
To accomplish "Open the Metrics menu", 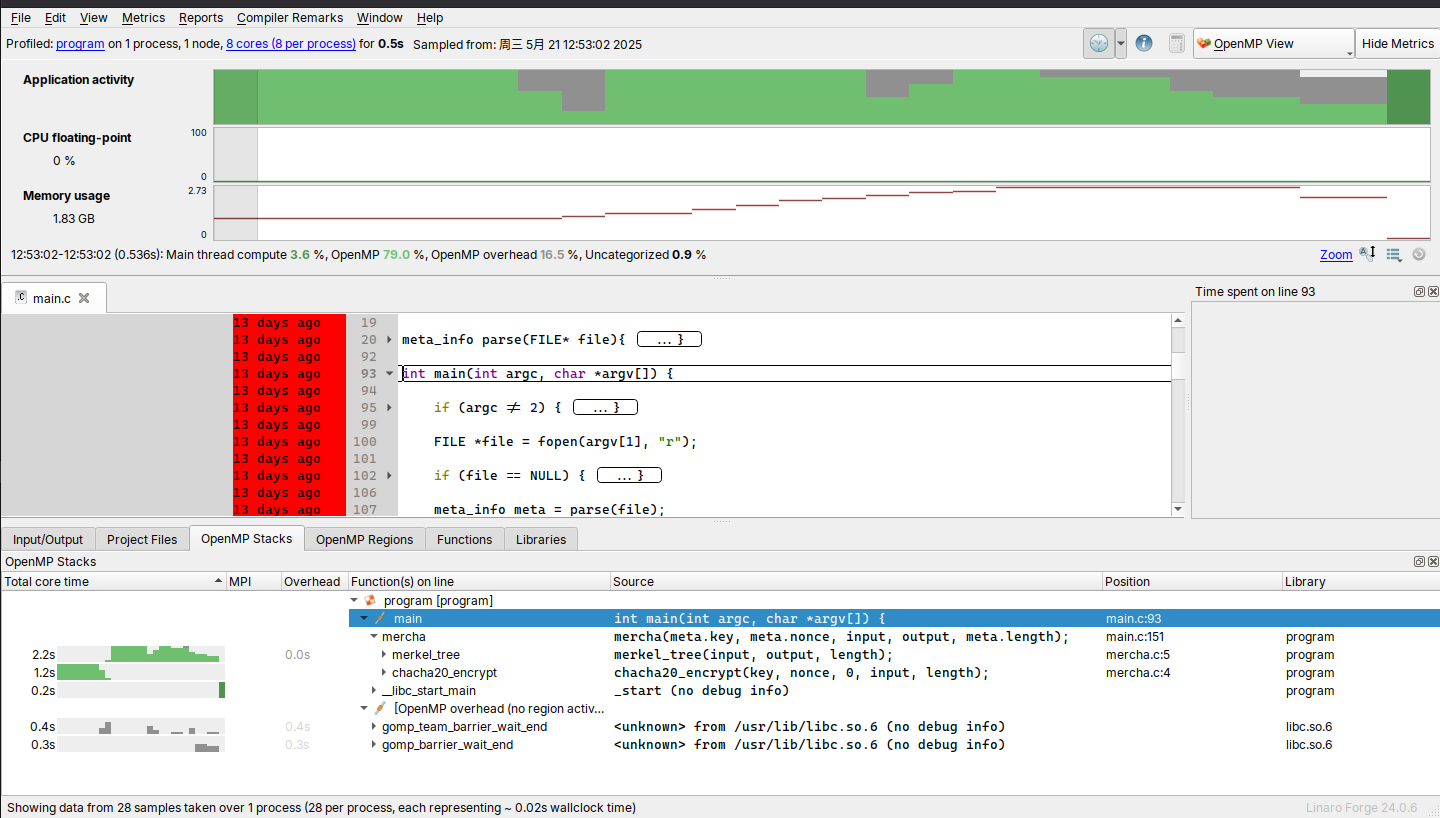I will (x=143, y=17).
